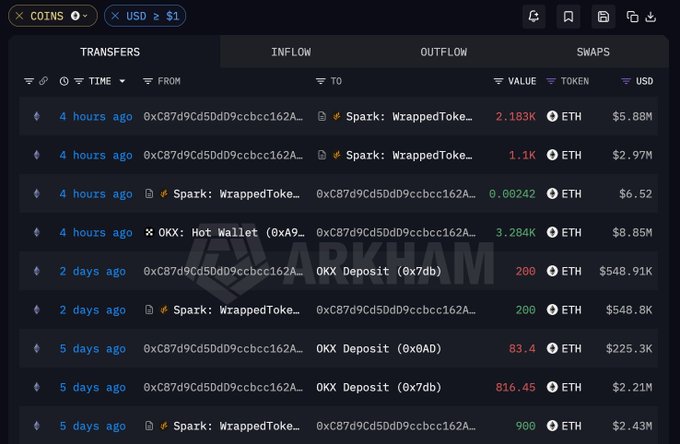Click the clock icon beside TIME

(64, 81)
